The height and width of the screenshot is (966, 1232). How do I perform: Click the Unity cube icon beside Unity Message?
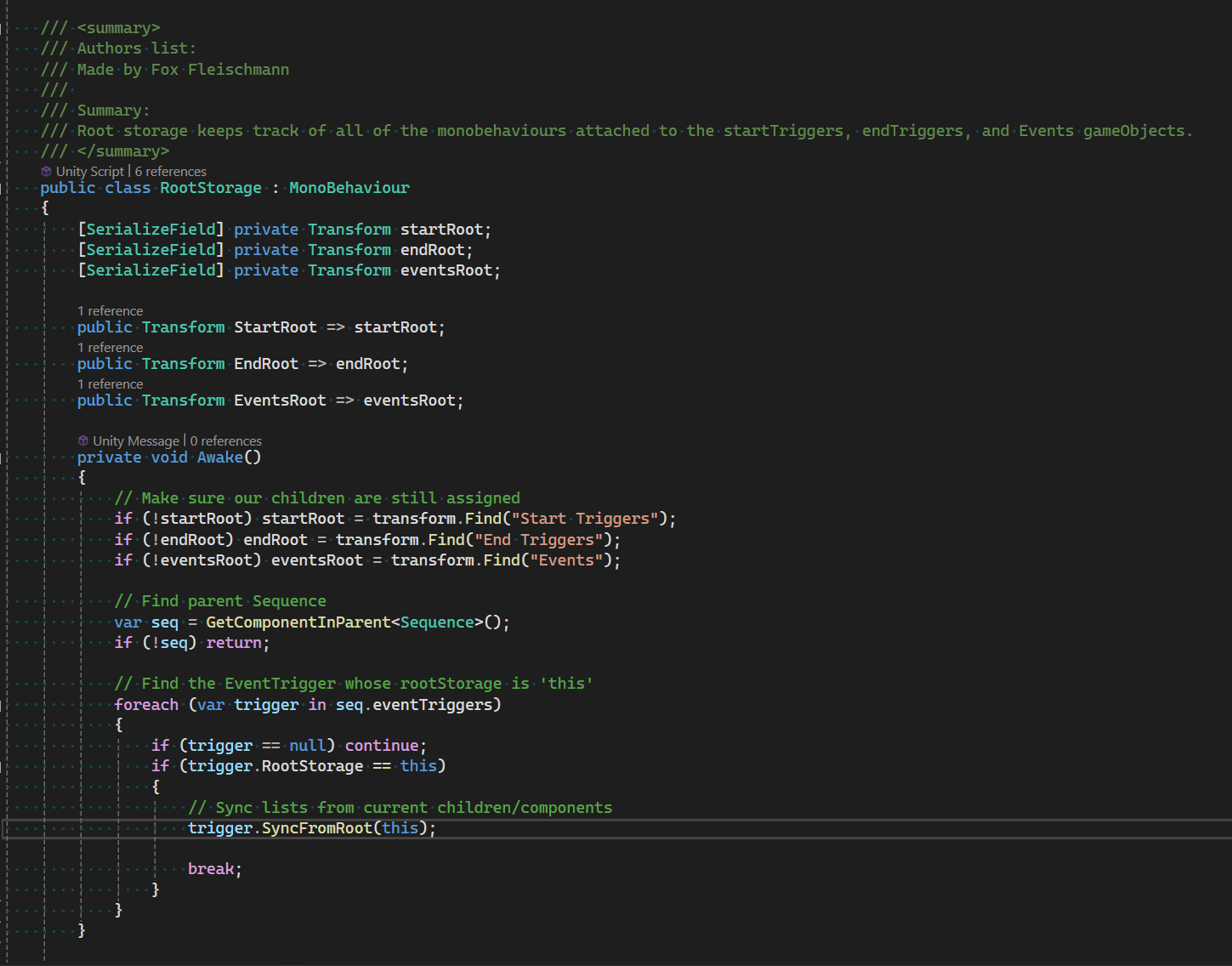(x=82, y=440)
